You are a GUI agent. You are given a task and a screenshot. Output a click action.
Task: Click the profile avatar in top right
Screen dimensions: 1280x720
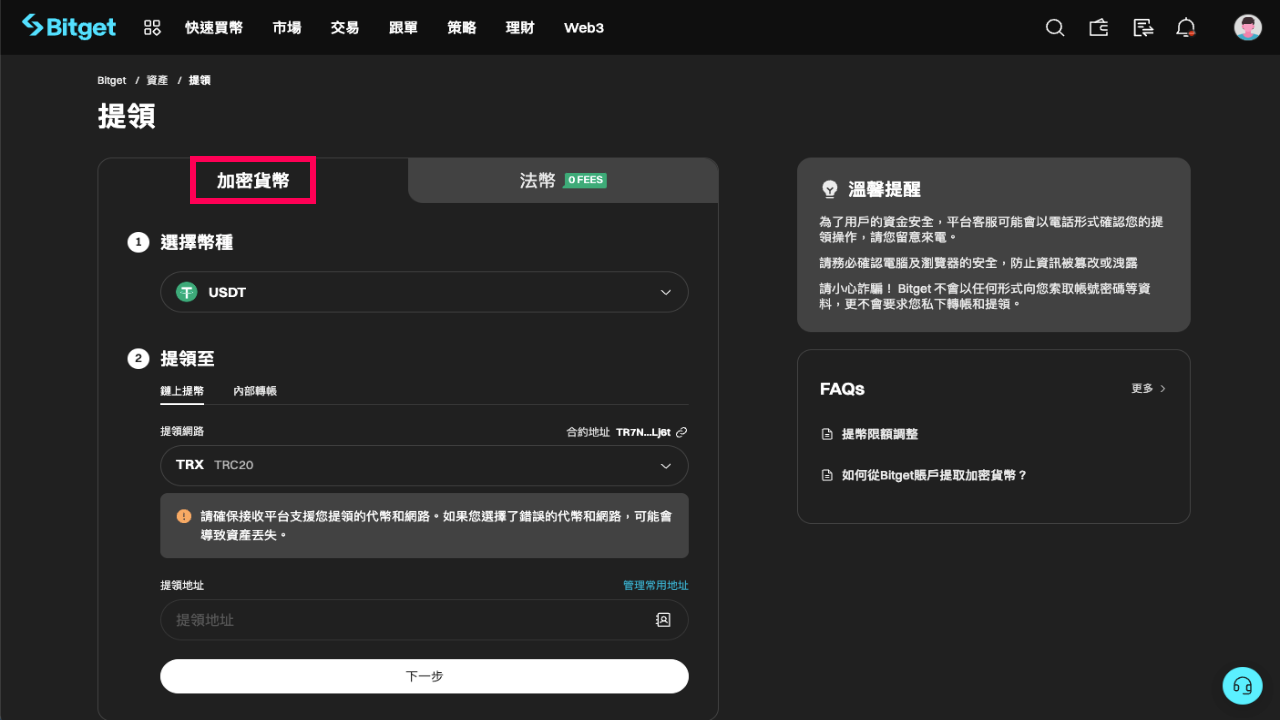pos(1247,27)
